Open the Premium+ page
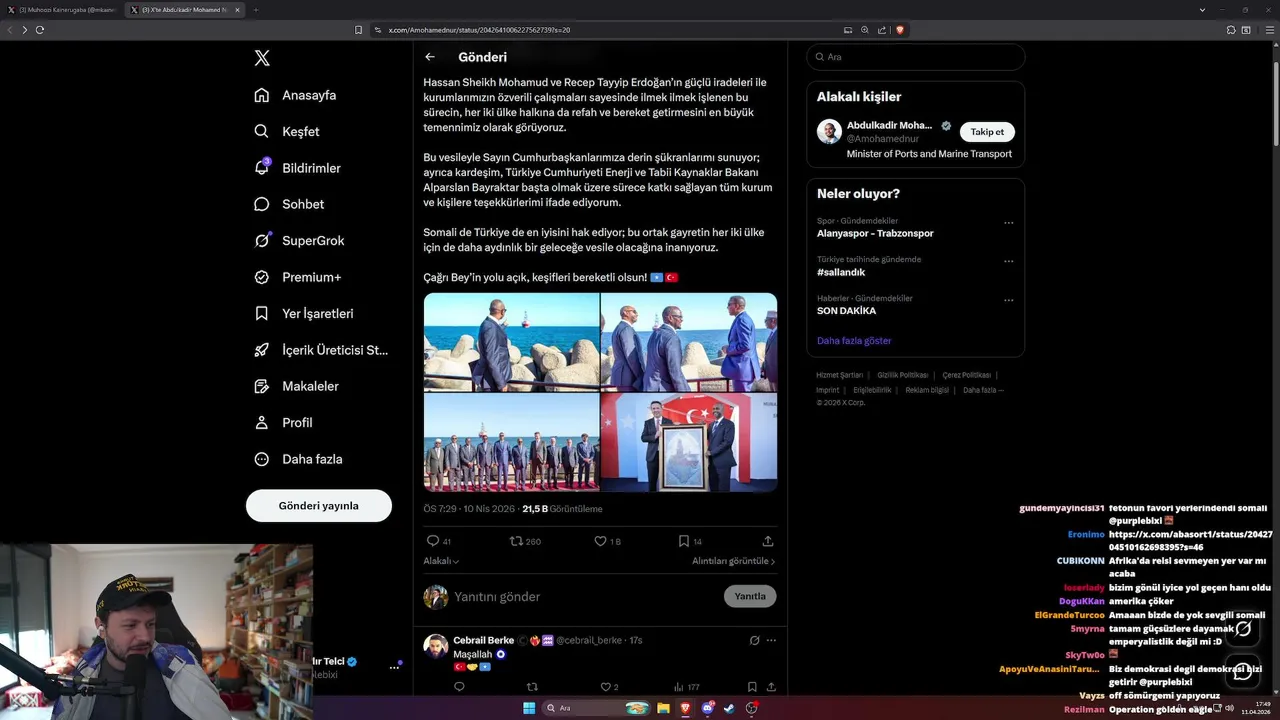 (x=297, y=277)
